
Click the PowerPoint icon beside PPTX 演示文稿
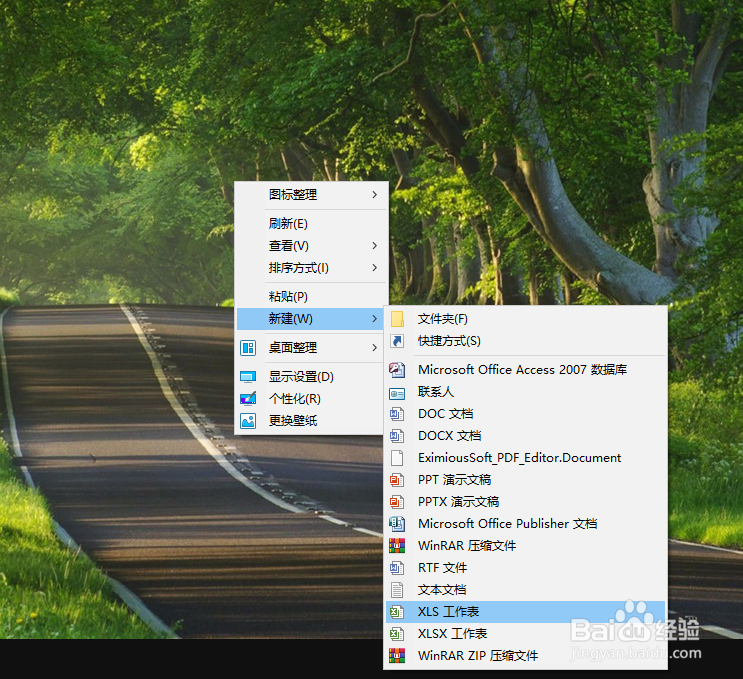(397, 502)
